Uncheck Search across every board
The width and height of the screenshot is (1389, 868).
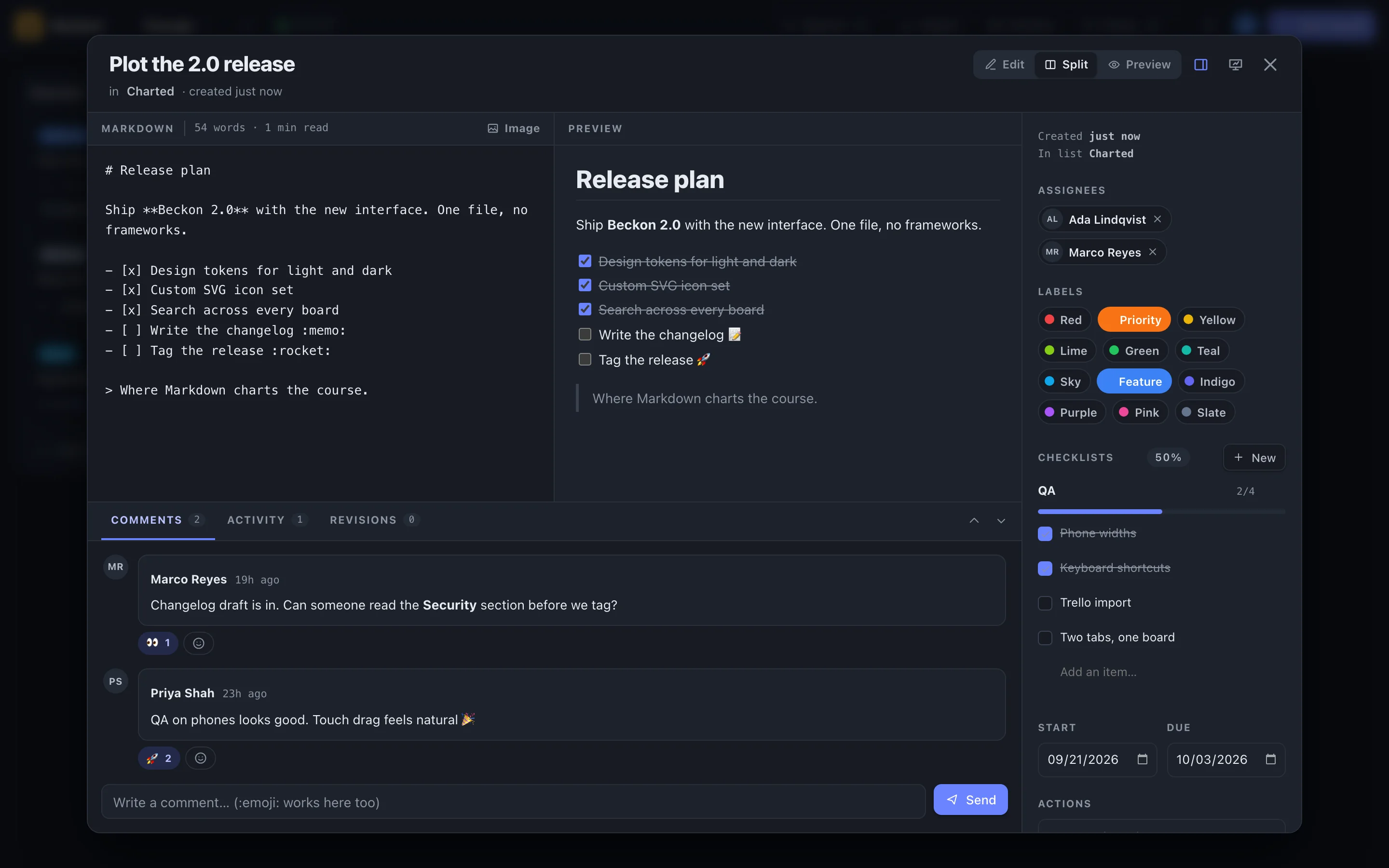point(585,310)
